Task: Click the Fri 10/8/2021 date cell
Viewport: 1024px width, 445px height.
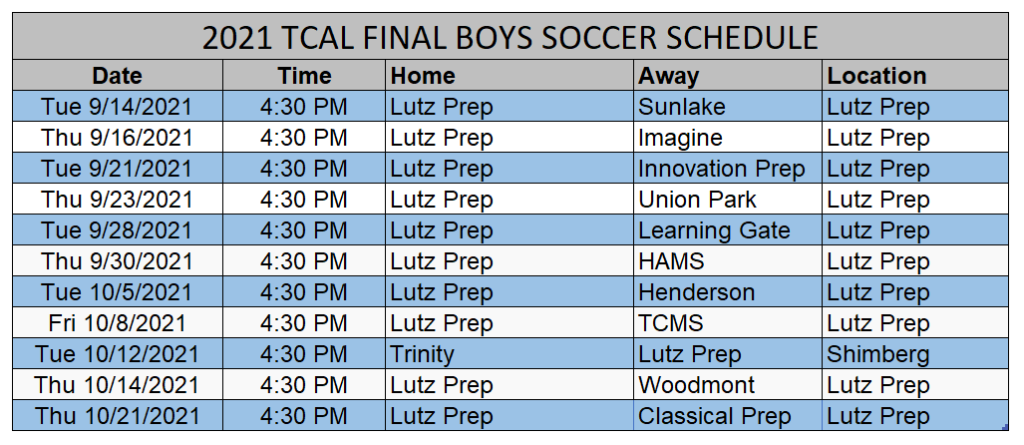Action: 118,323
